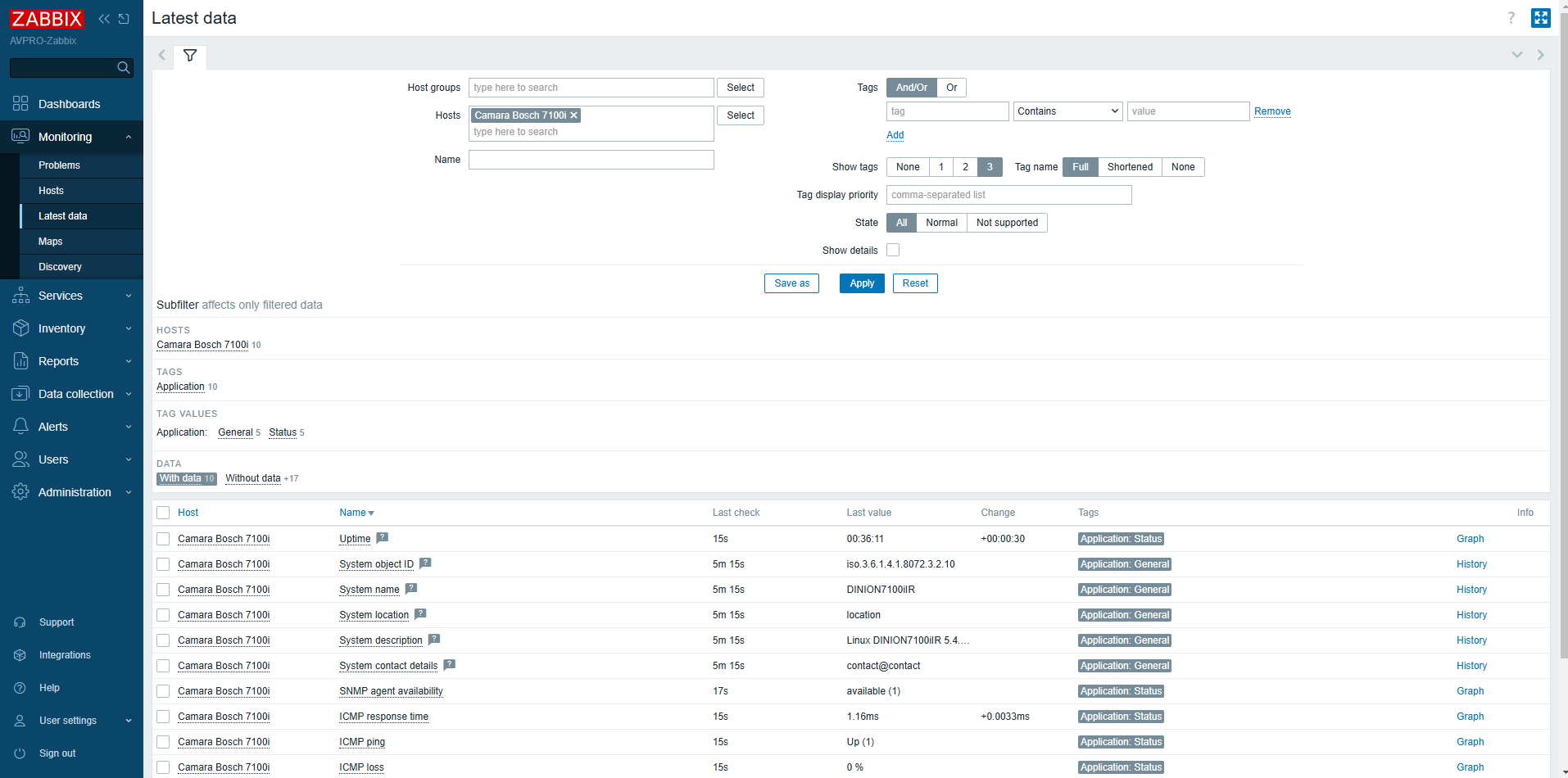
Task: Show Uptime item description icon
Action: [383, 538]
